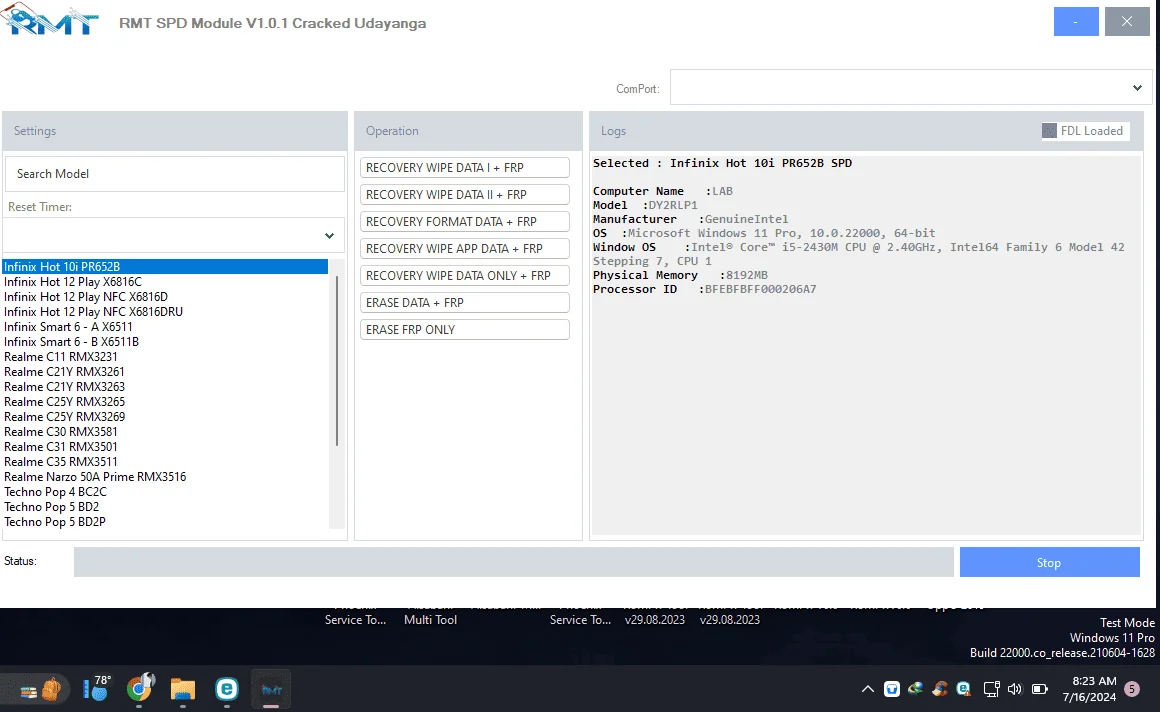The image size is (1160, 712).
Task: Toggle the FDL Loaded checkbox
Action: tap(1049, 131)
